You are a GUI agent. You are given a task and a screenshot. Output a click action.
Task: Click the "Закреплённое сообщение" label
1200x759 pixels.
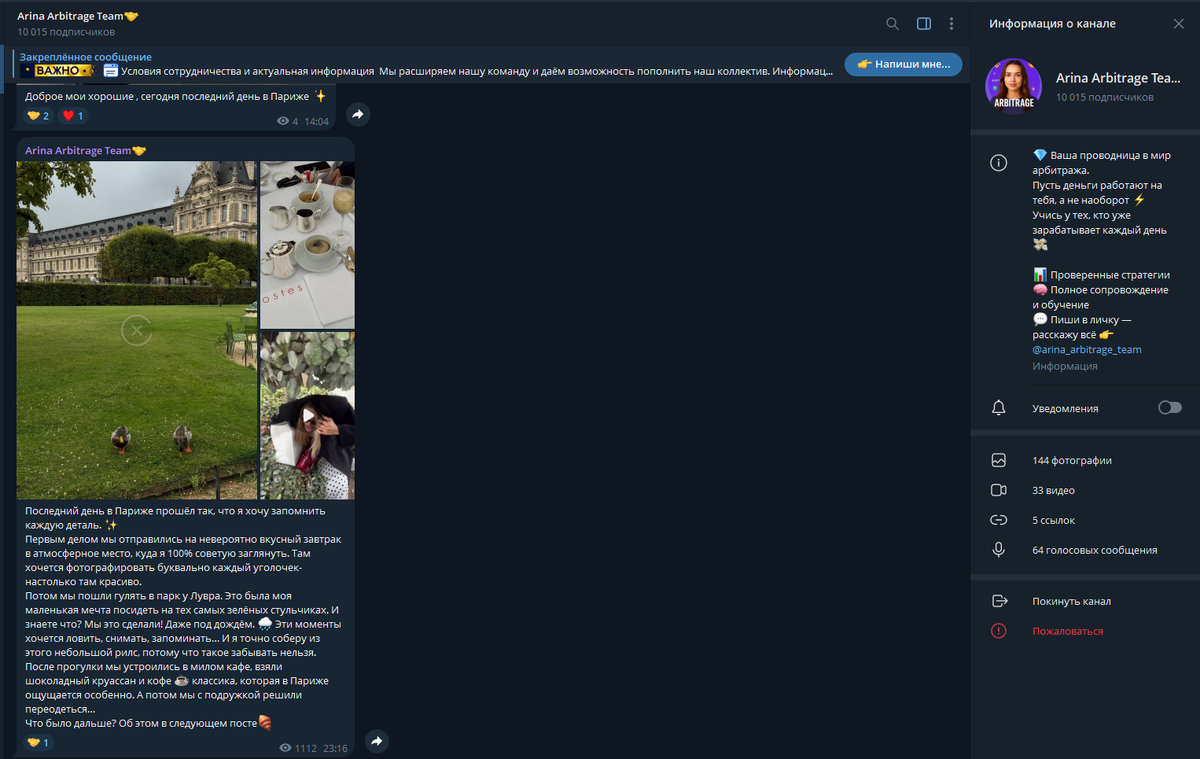point(86,57)
